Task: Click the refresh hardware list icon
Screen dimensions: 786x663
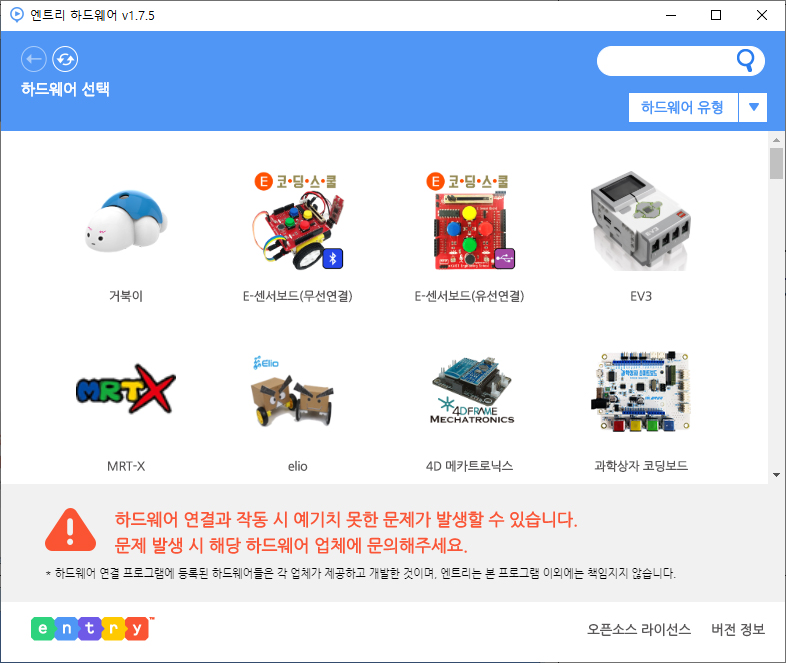Action: point(65,59)
